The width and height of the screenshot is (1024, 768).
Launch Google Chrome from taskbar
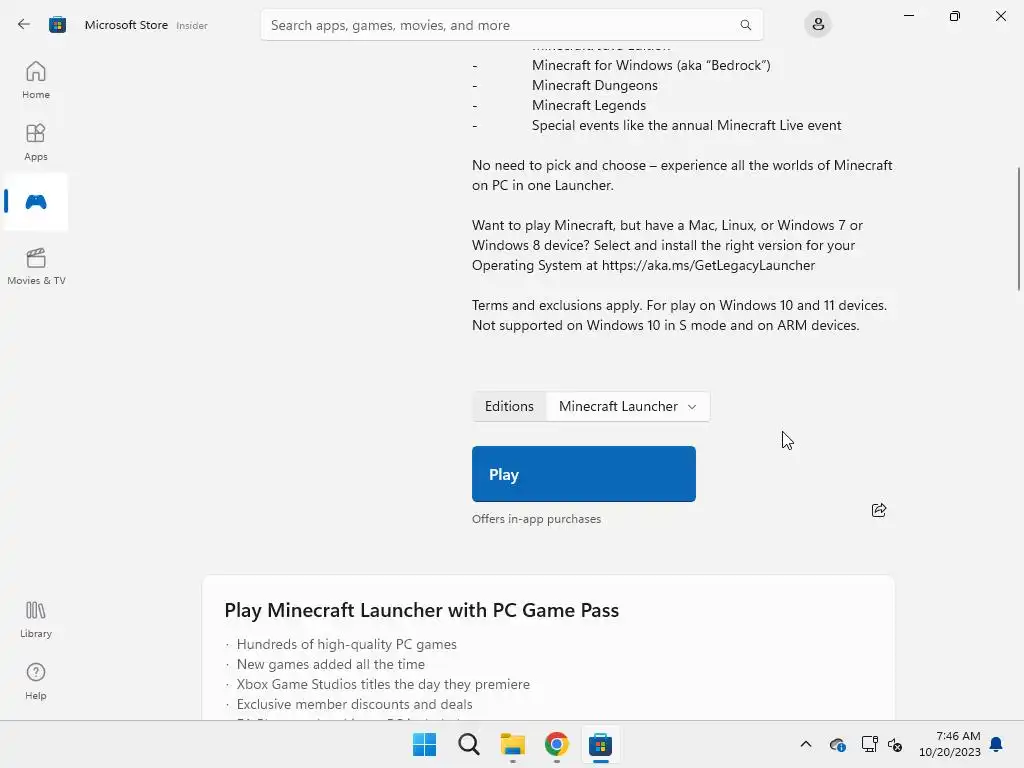[x=556, y=744]
